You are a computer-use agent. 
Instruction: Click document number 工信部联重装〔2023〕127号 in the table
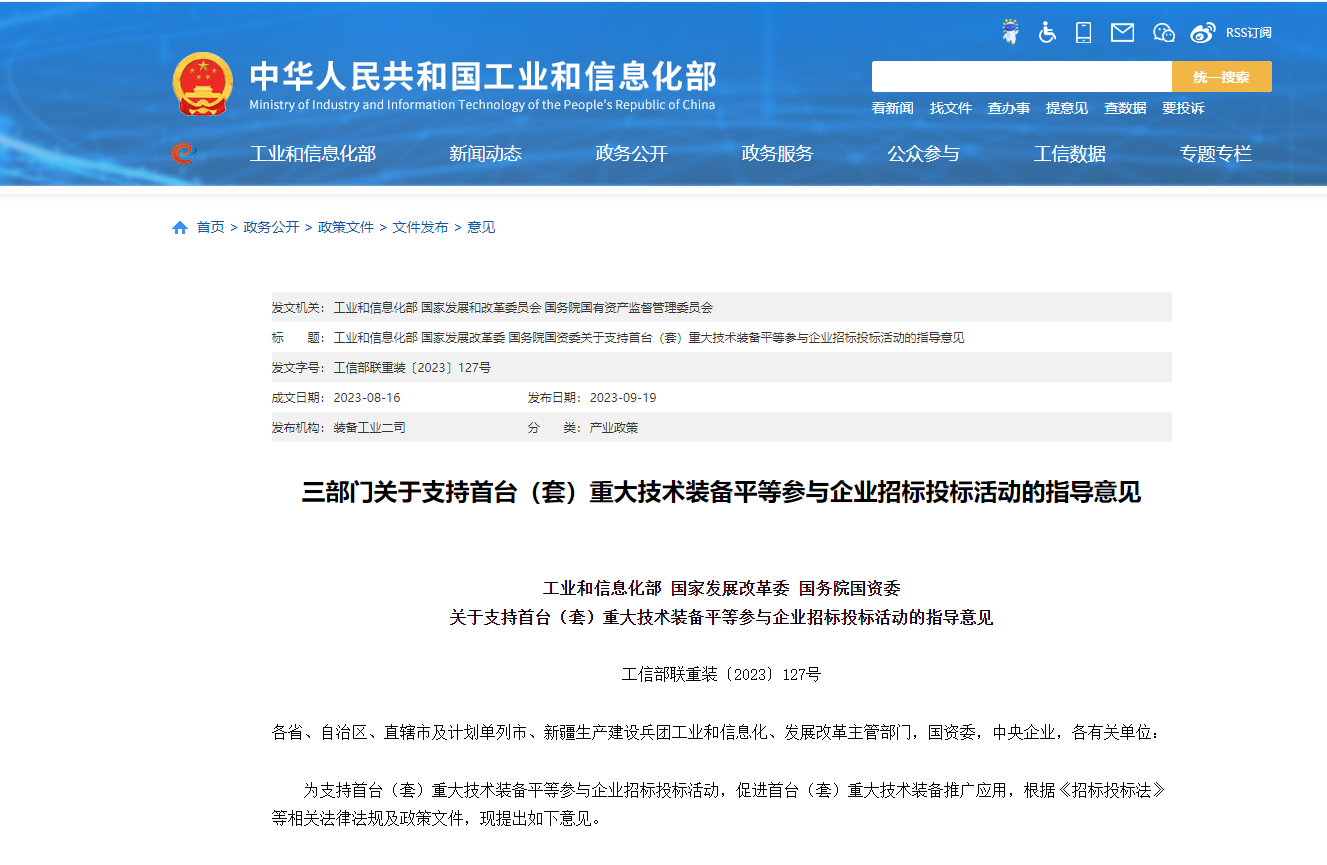(412, 368)
